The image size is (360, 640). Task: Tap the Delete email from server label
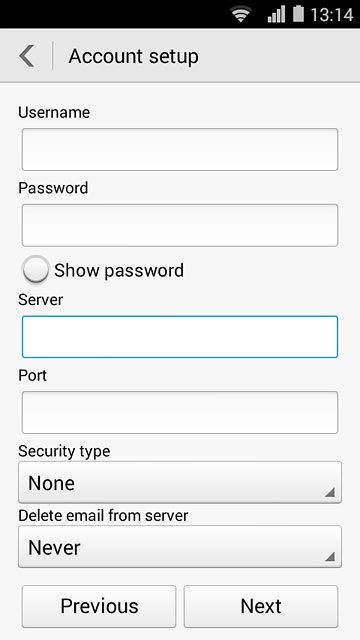(x=103, y=516)
